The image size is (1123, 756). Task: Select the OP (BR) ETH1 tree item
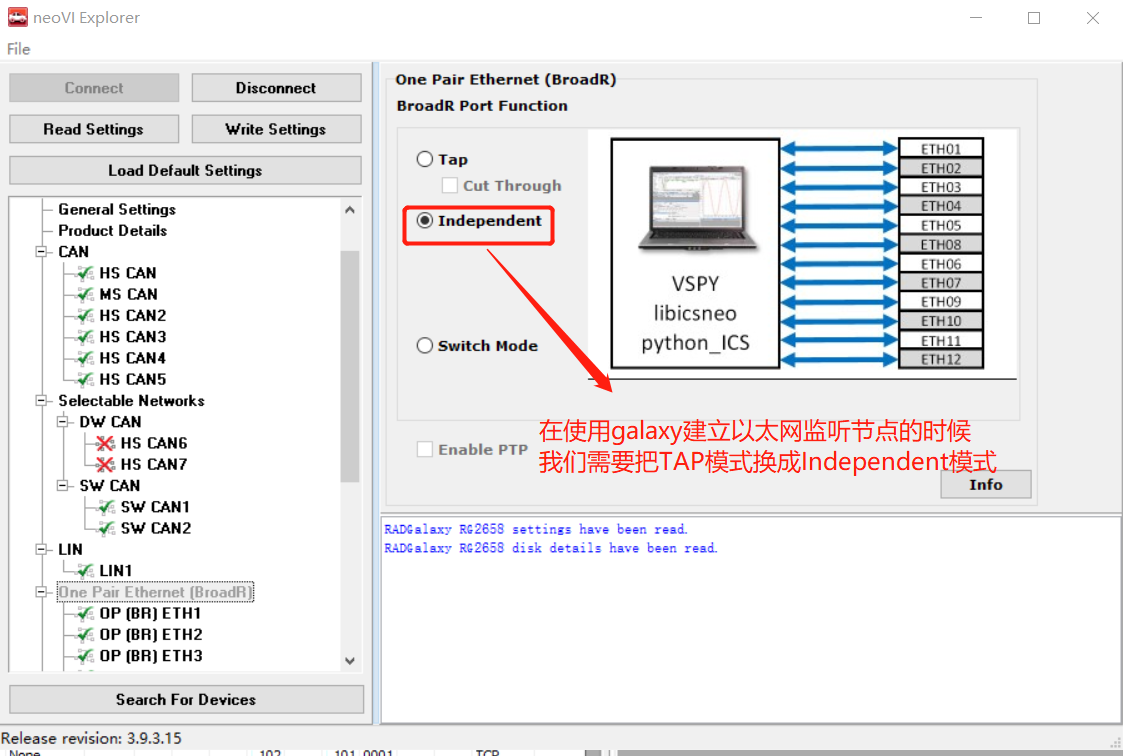(150, 614)
